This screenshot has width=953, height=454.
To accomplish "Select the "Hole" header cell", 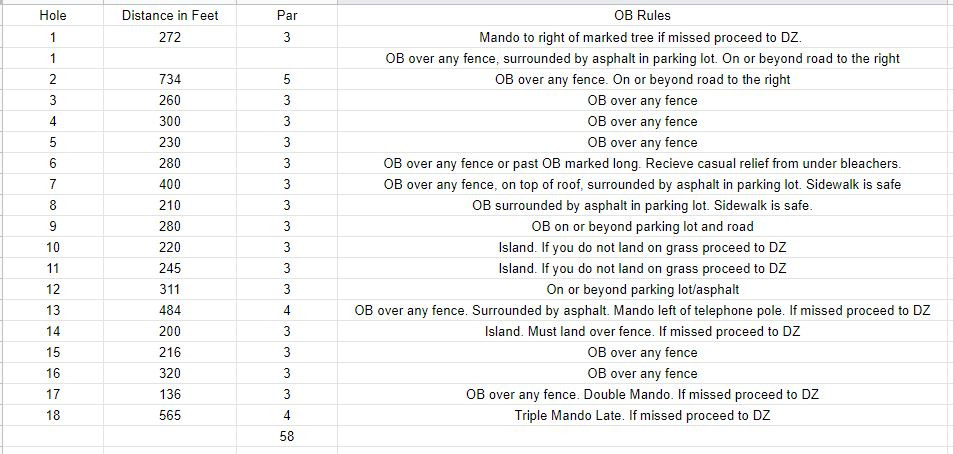I will [x=53, y=16].
